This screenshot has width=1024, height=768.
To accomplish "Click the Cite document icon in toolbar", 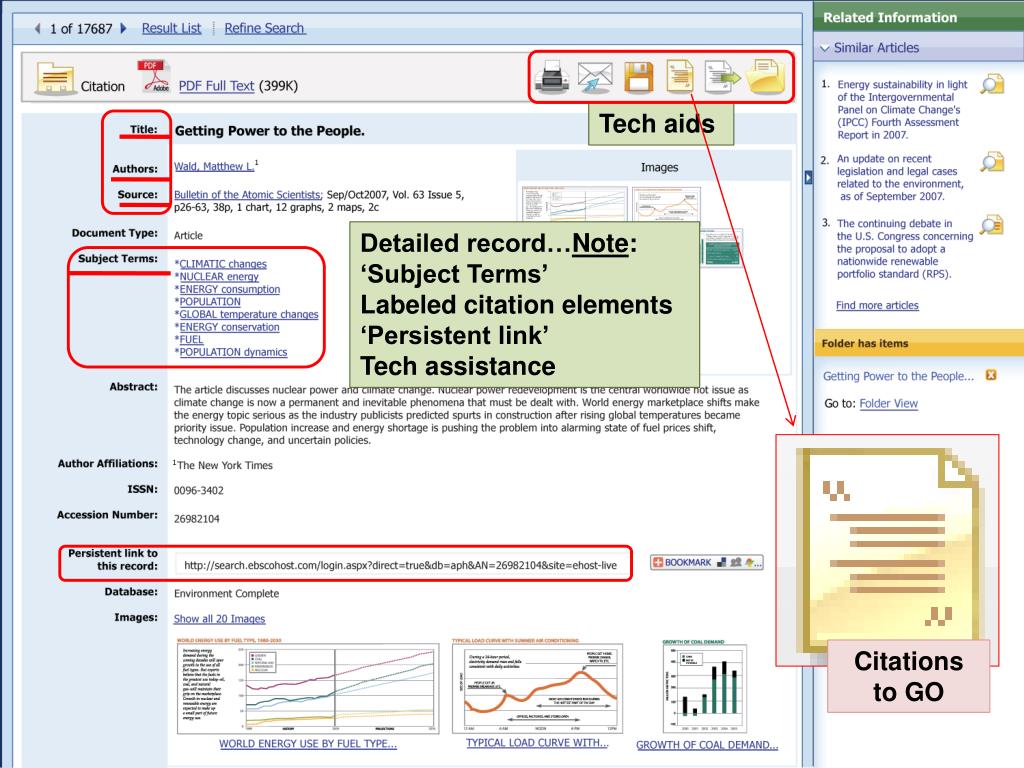I will click(x=680, y=76).
